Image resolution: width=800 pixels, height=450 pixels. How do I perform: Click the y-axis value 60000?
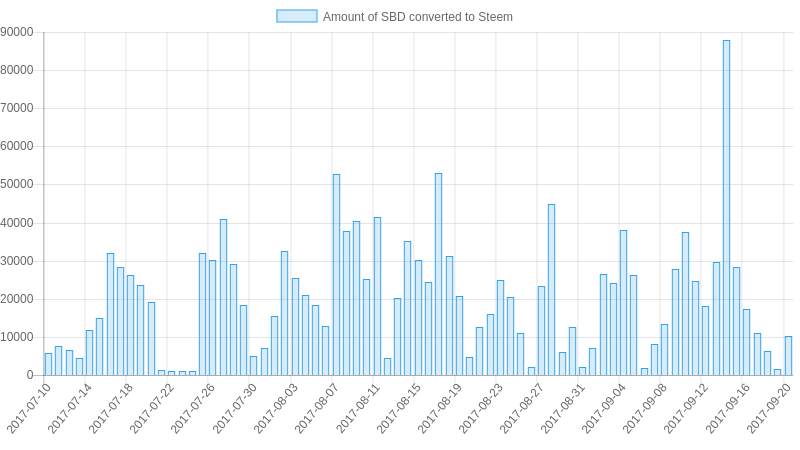pyautogui.click(x=17, y=146)
